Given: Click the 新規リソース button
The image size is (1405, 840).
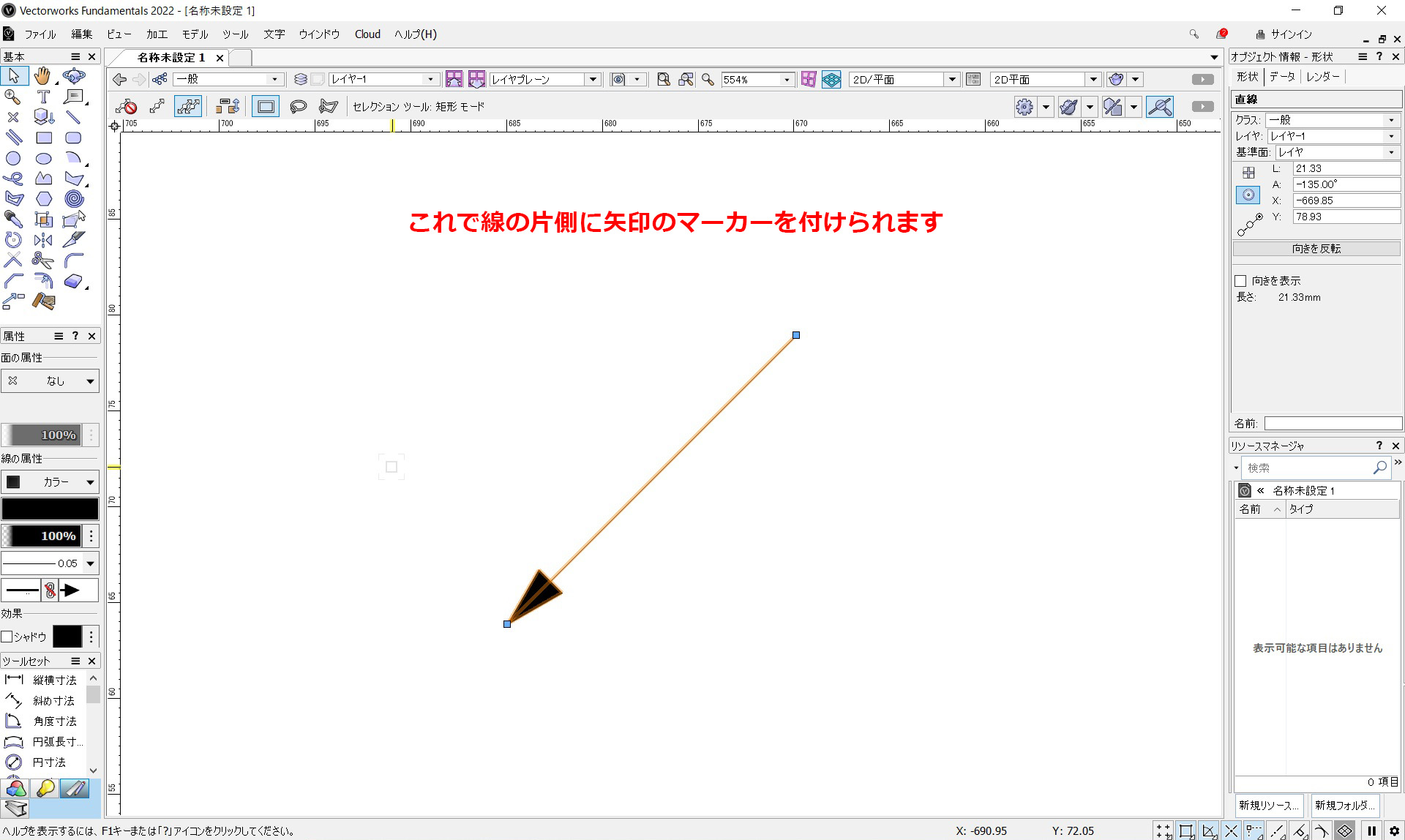Looking at the screenshot, I should pyautogui.click(x=1268, y=805).
